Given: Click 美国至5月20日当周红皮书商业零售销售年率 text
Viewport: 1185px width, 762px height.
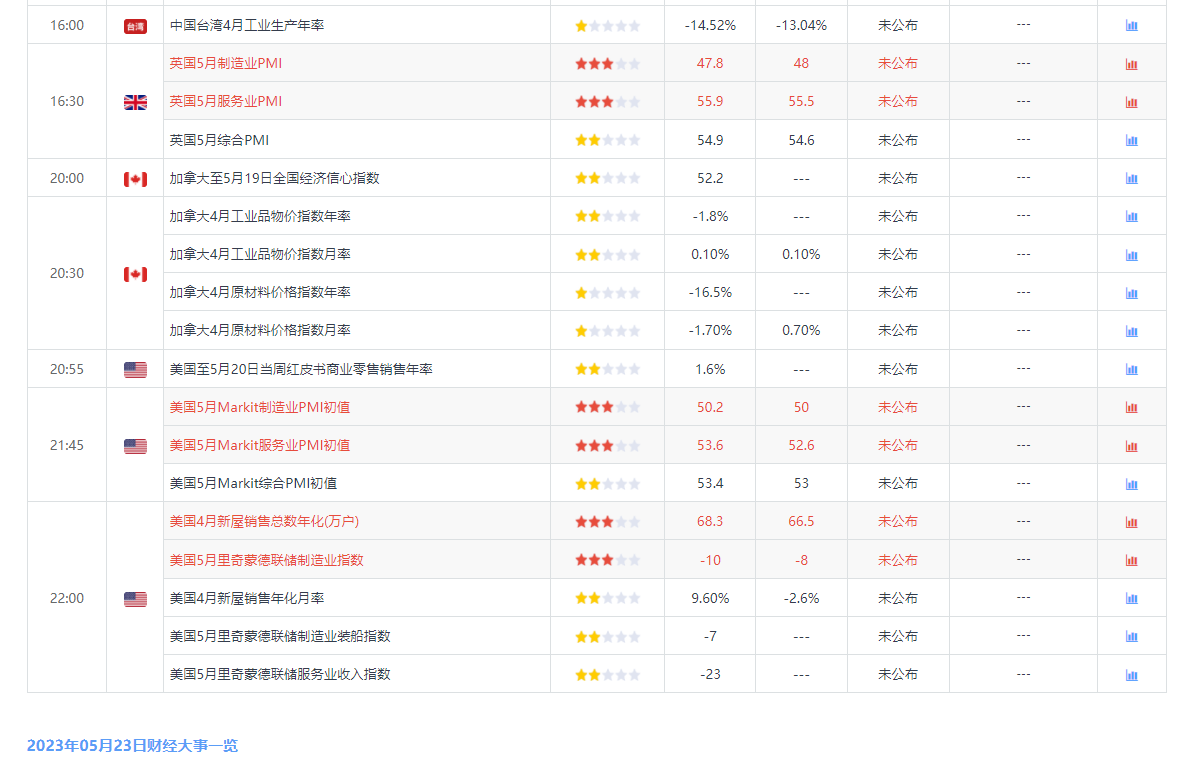Looking at the screenshot, I should [x=301, y=369].
